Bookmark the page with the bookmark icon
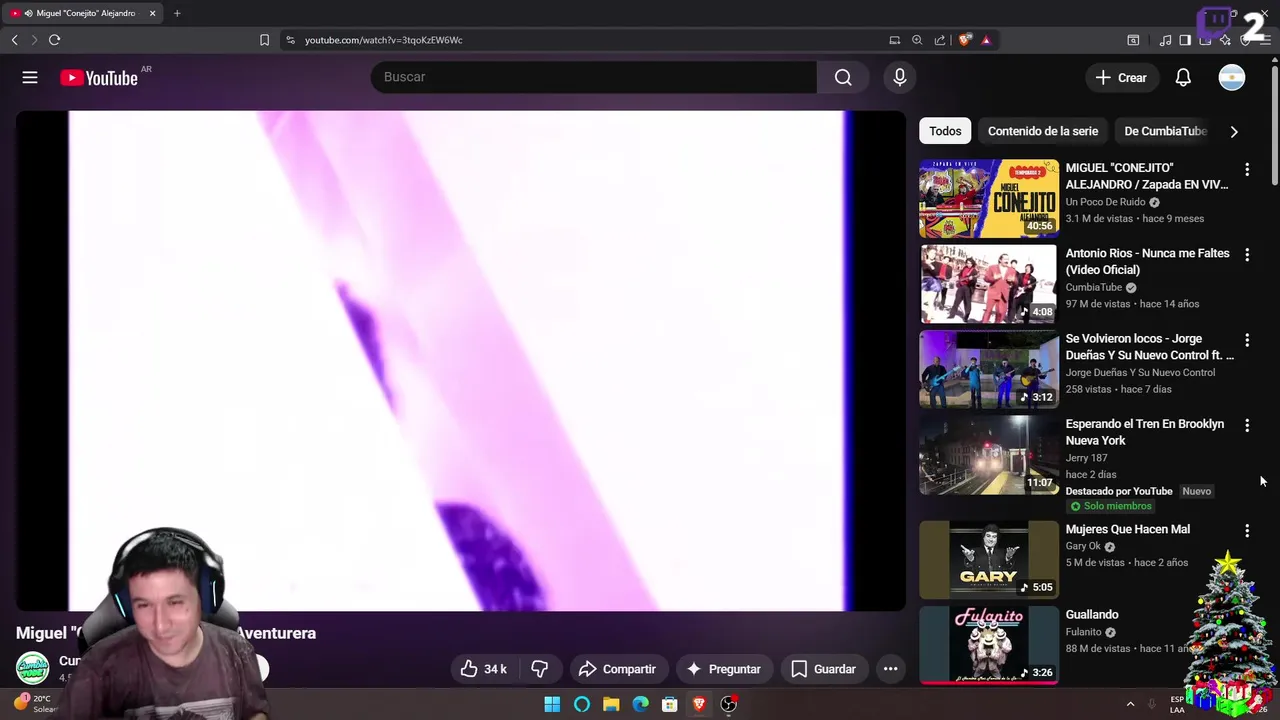This screenshot has width=1280, height=720. (x=264, y=40)
